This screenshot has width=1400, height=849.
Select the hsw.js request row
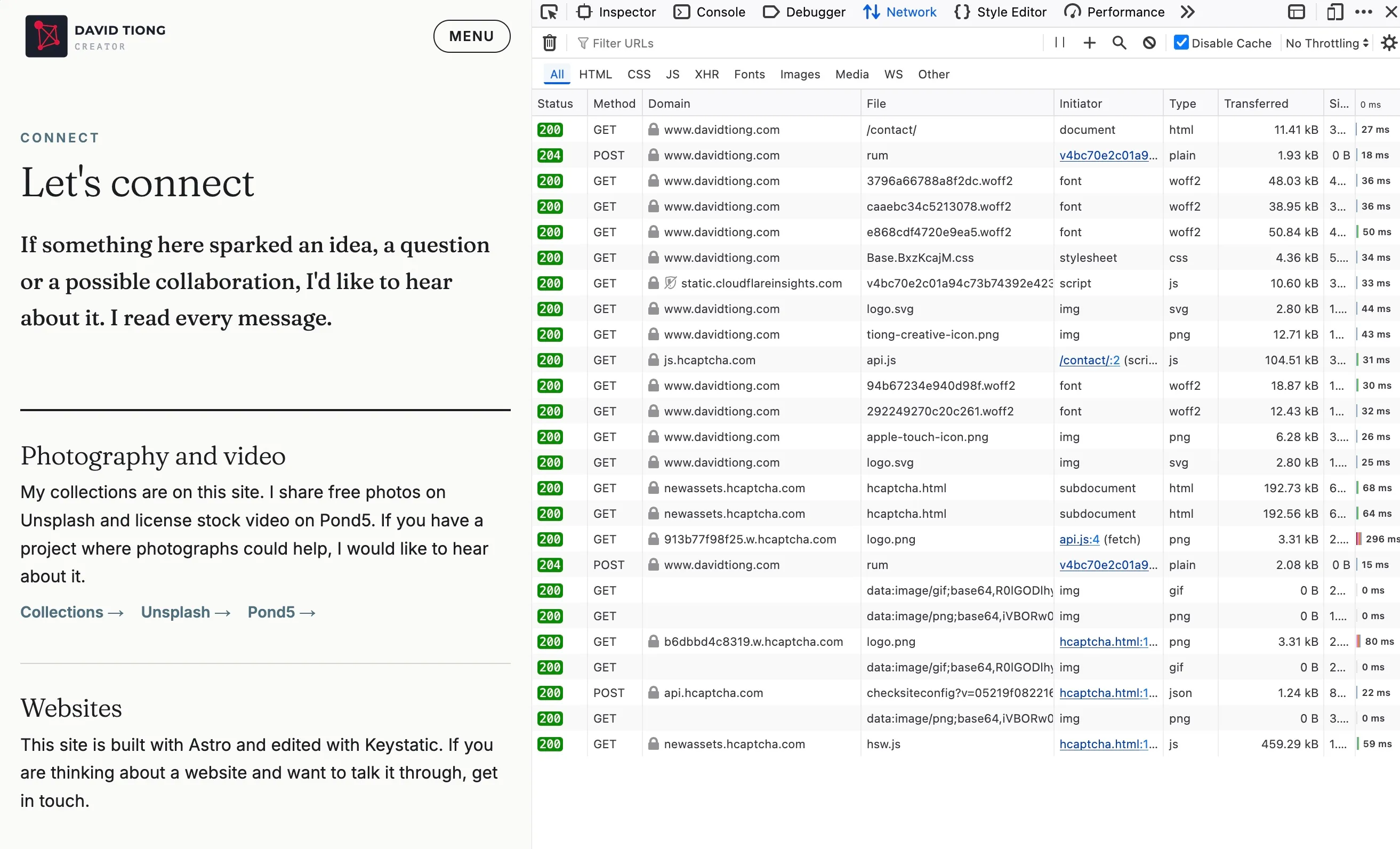[966, 744]
